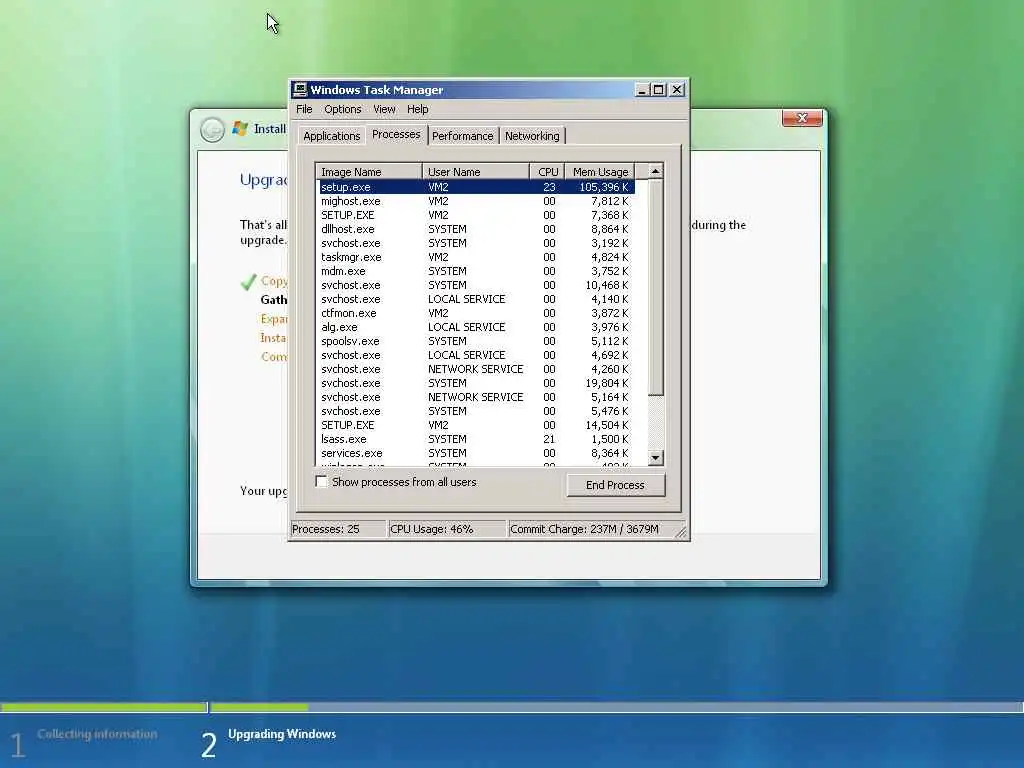
Task: Close the Install Windows dialog
Action: [802, 118]
